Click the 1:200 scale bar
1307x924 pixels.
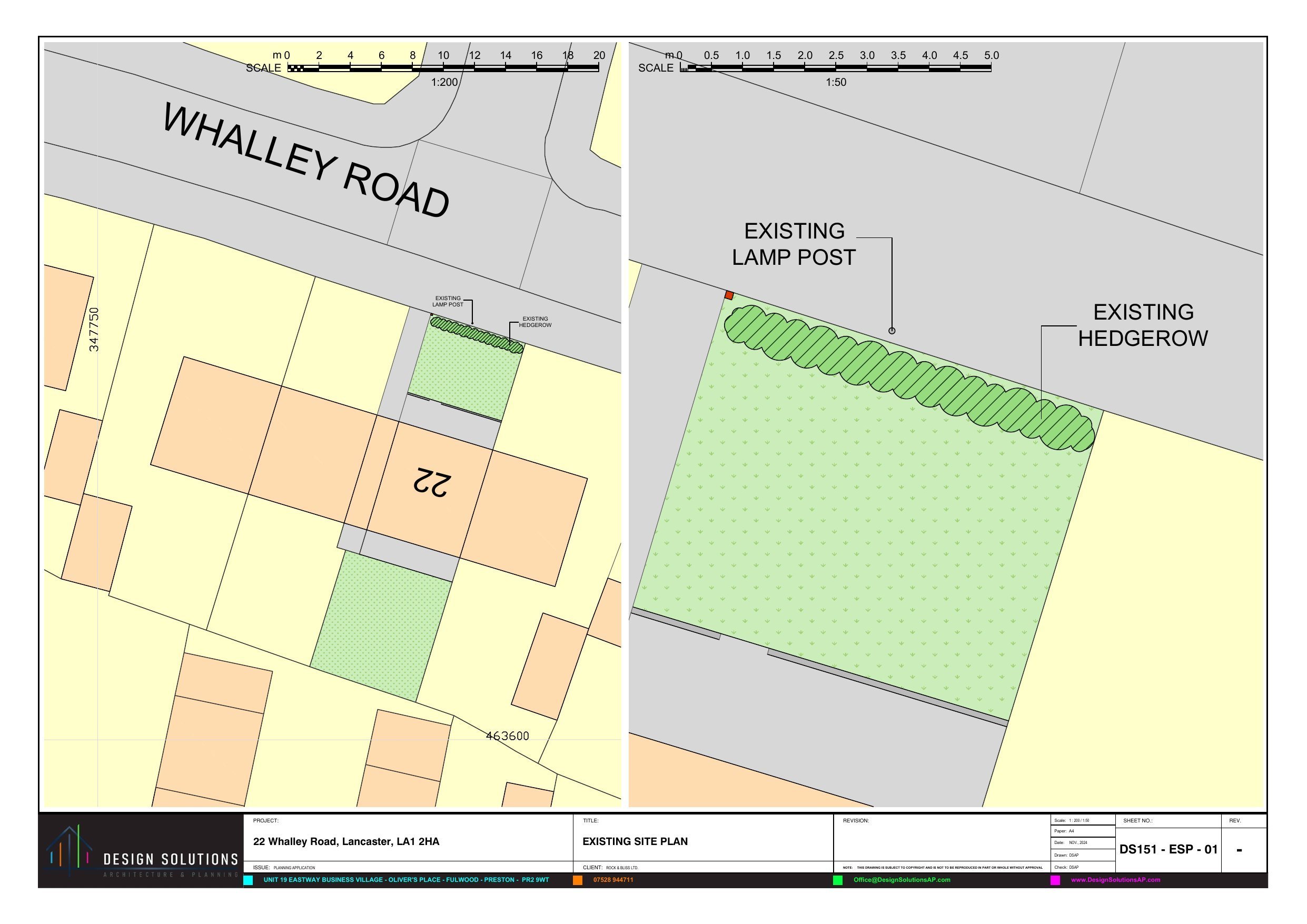pos(443,68)
